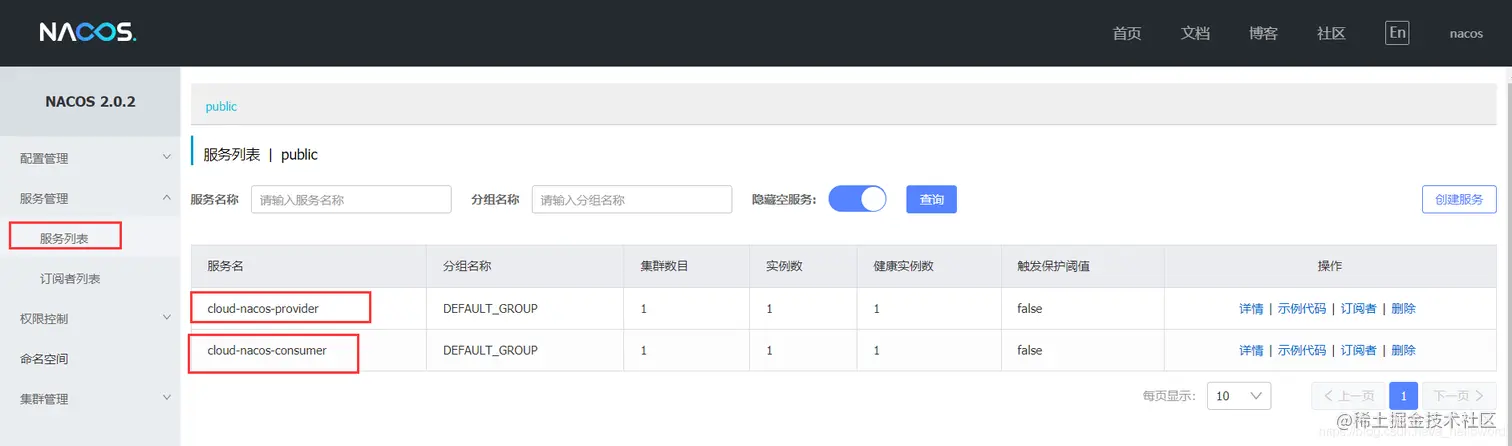Expand the 权限控制 menu chevron
Image resolution: width=1512 pixels, height=446 pixels.
[167, 318]
